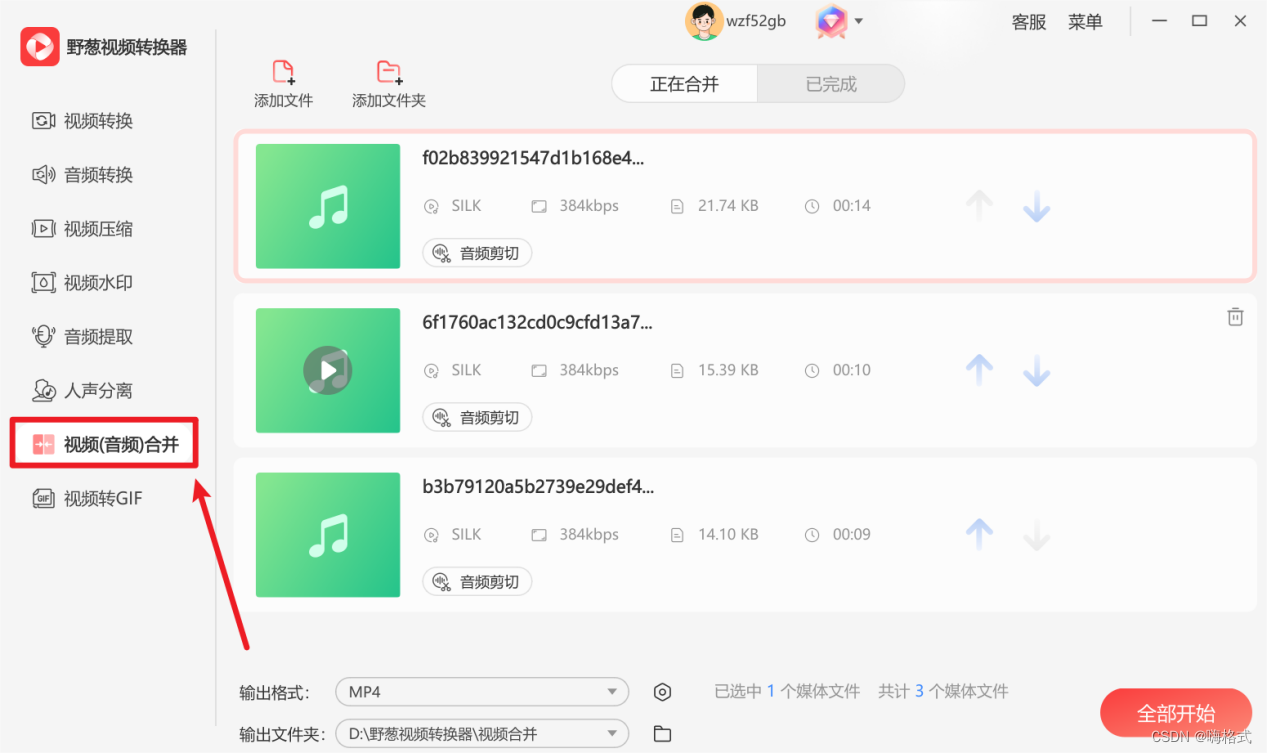Start merging with the 全部开始 button
Viewport: 1267px width, 753px height.
1176,712
